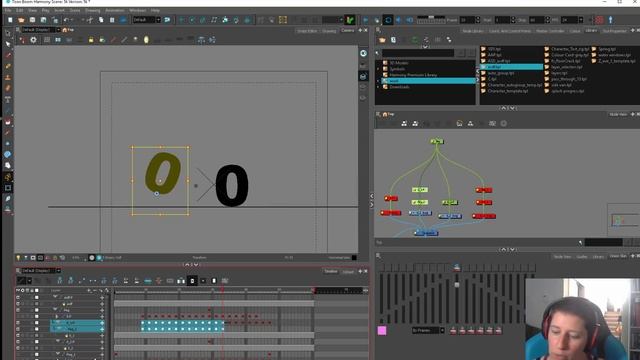Viewport: 640px width, 360px height.
Task: Click the Library search input field
Action: 418,53
